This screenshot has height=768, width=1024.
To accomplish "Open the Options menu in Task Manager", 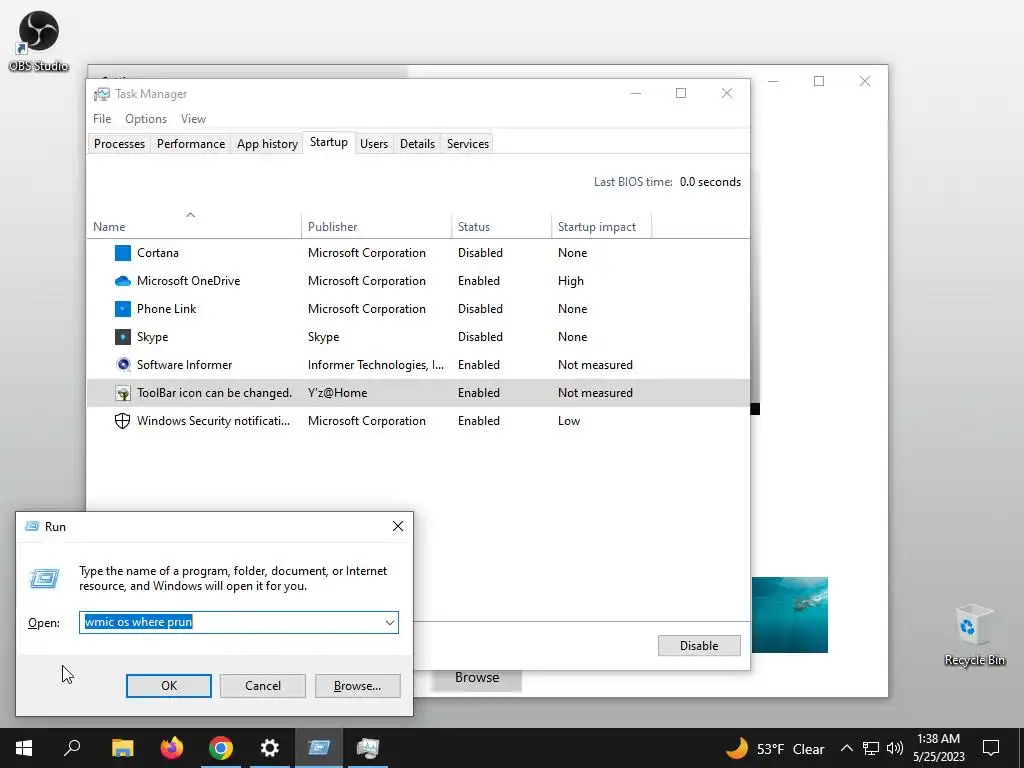I will (146, 119).
